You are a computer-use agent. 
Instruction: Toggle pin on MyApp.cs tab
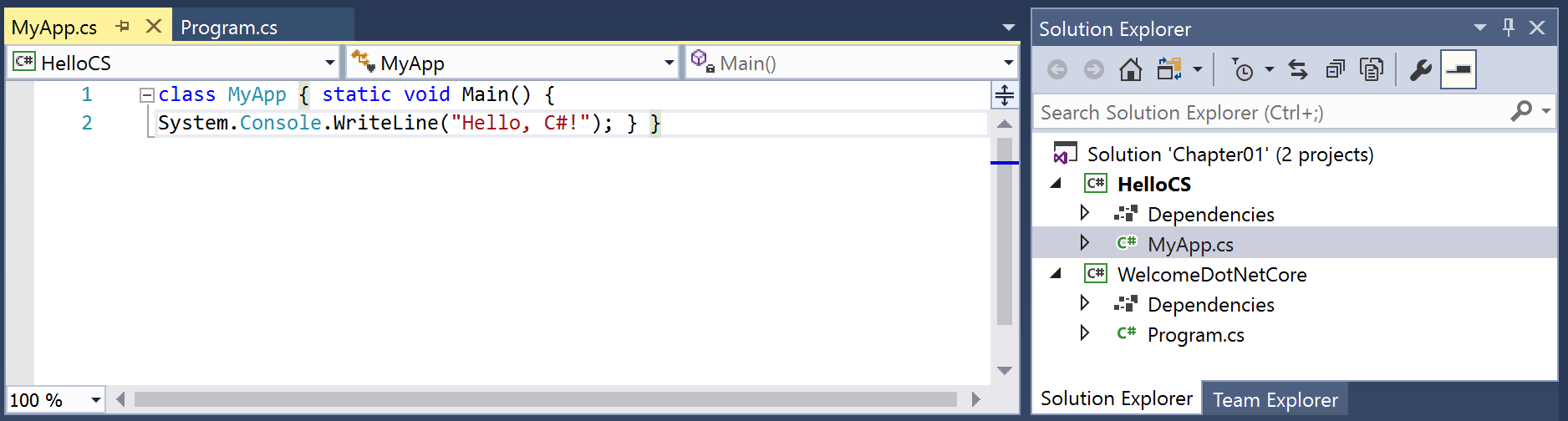tap(123, 26)
